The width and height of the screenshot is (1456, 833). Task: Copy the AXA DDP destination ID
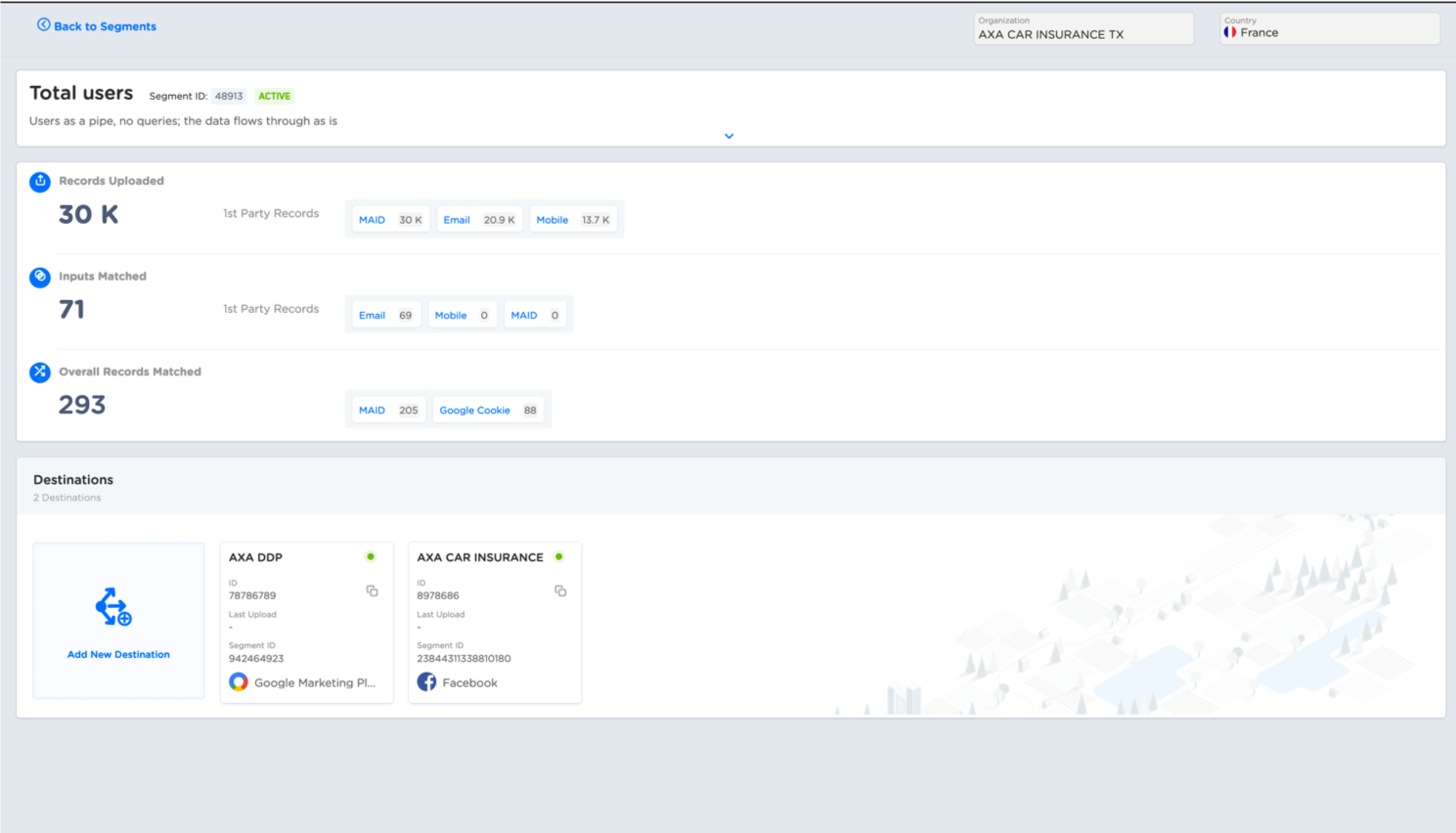(372, 591)
